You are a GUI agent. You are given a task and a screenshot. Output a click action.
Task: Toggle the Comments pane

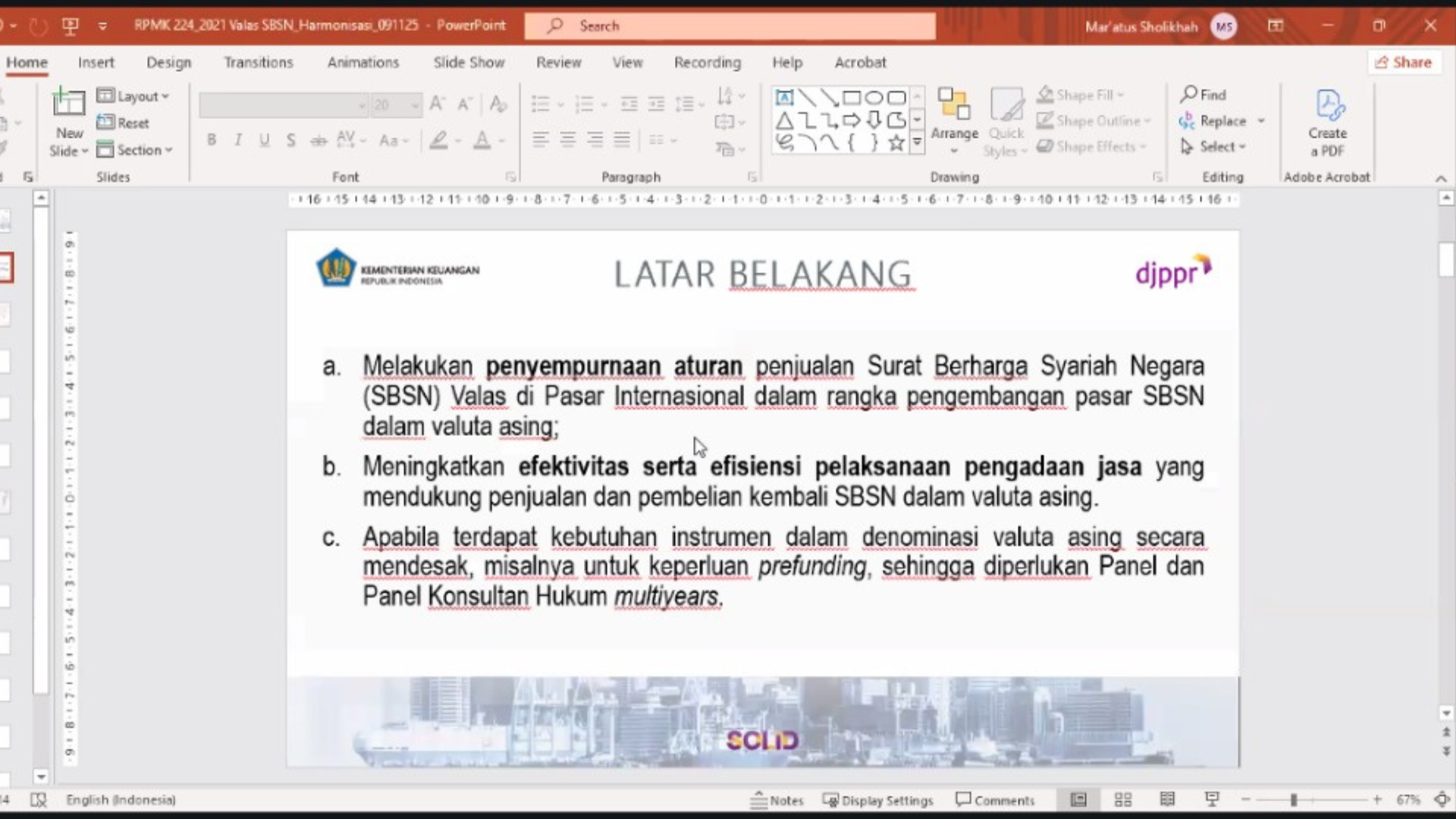click(x=995, y=800)
